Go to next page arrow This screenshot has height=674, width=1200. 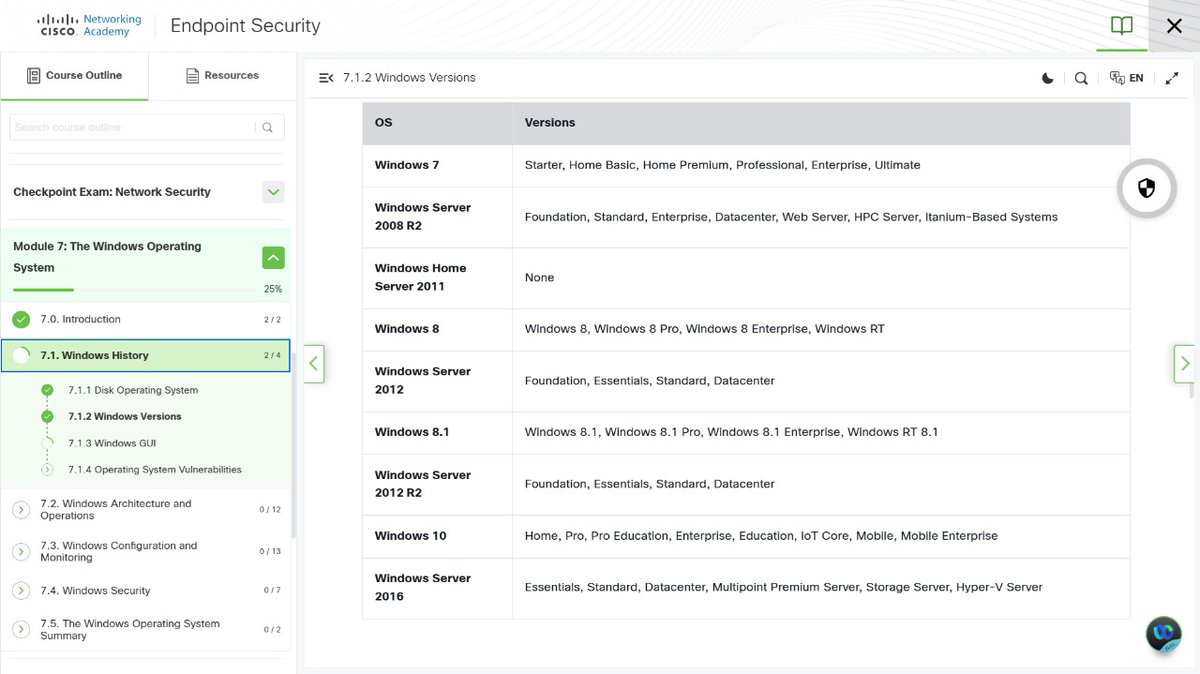point(1185,363)
